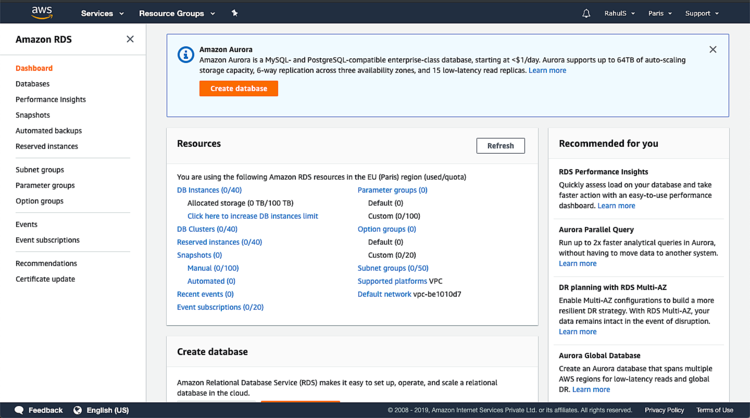This screenshot has width=750, height=418.
Task: Open the Services dropdown menu
Action: 102,13
